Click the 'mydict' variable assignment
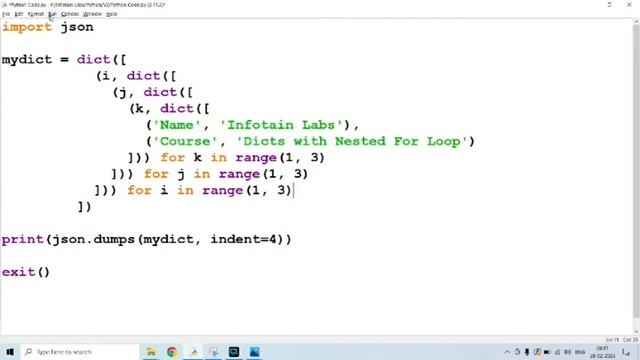Viewport: 640px width, 360px height. (x=27, y=60)
